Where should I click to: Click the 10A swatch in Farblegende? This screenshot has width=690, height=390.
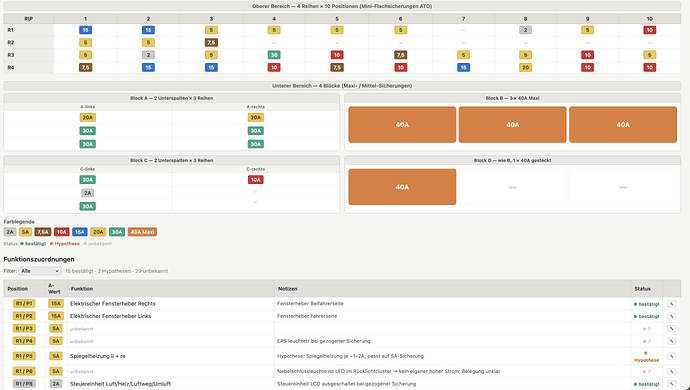coord(62,232)
